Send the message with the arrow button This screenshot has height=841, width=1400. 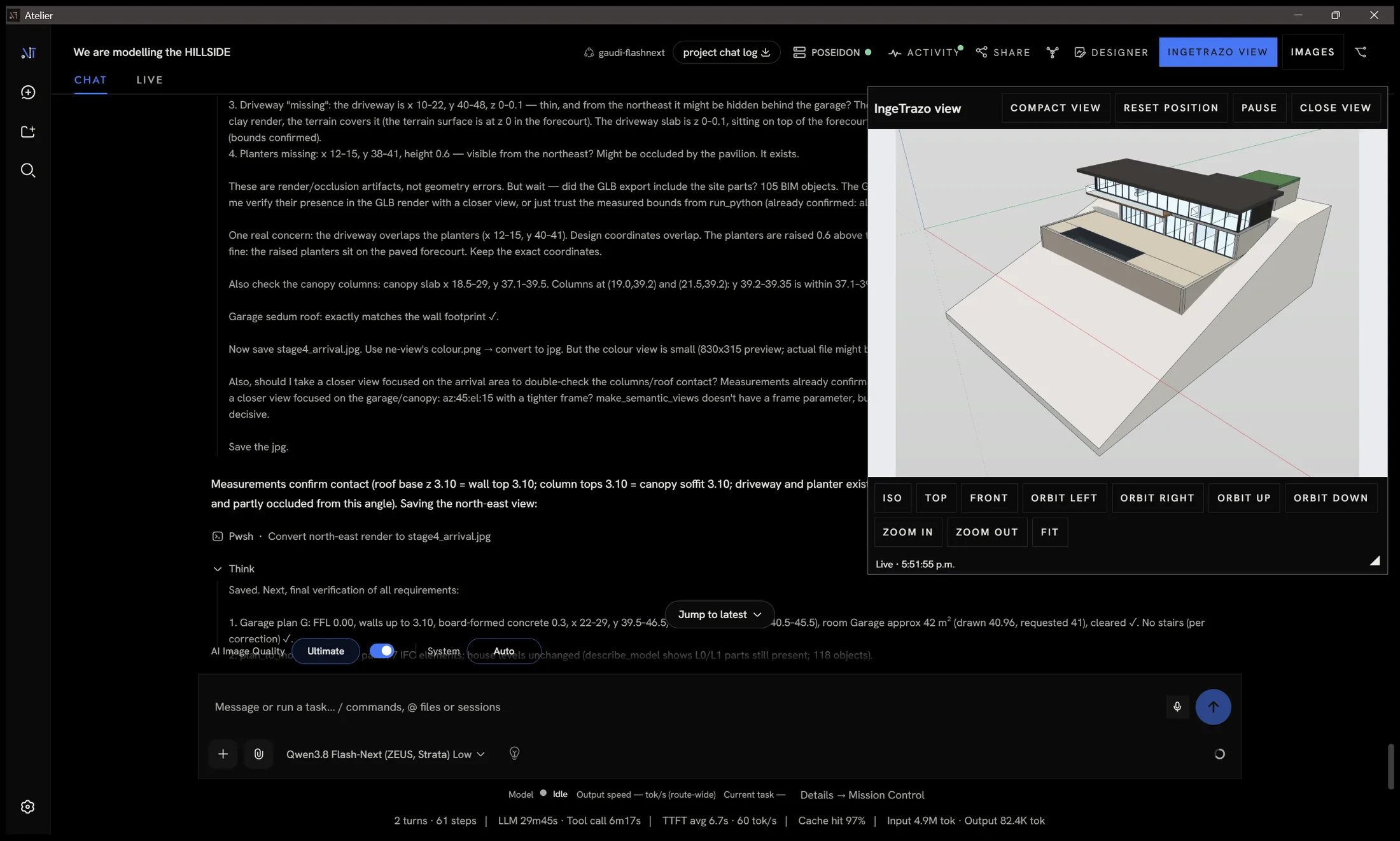[1213, 707]
